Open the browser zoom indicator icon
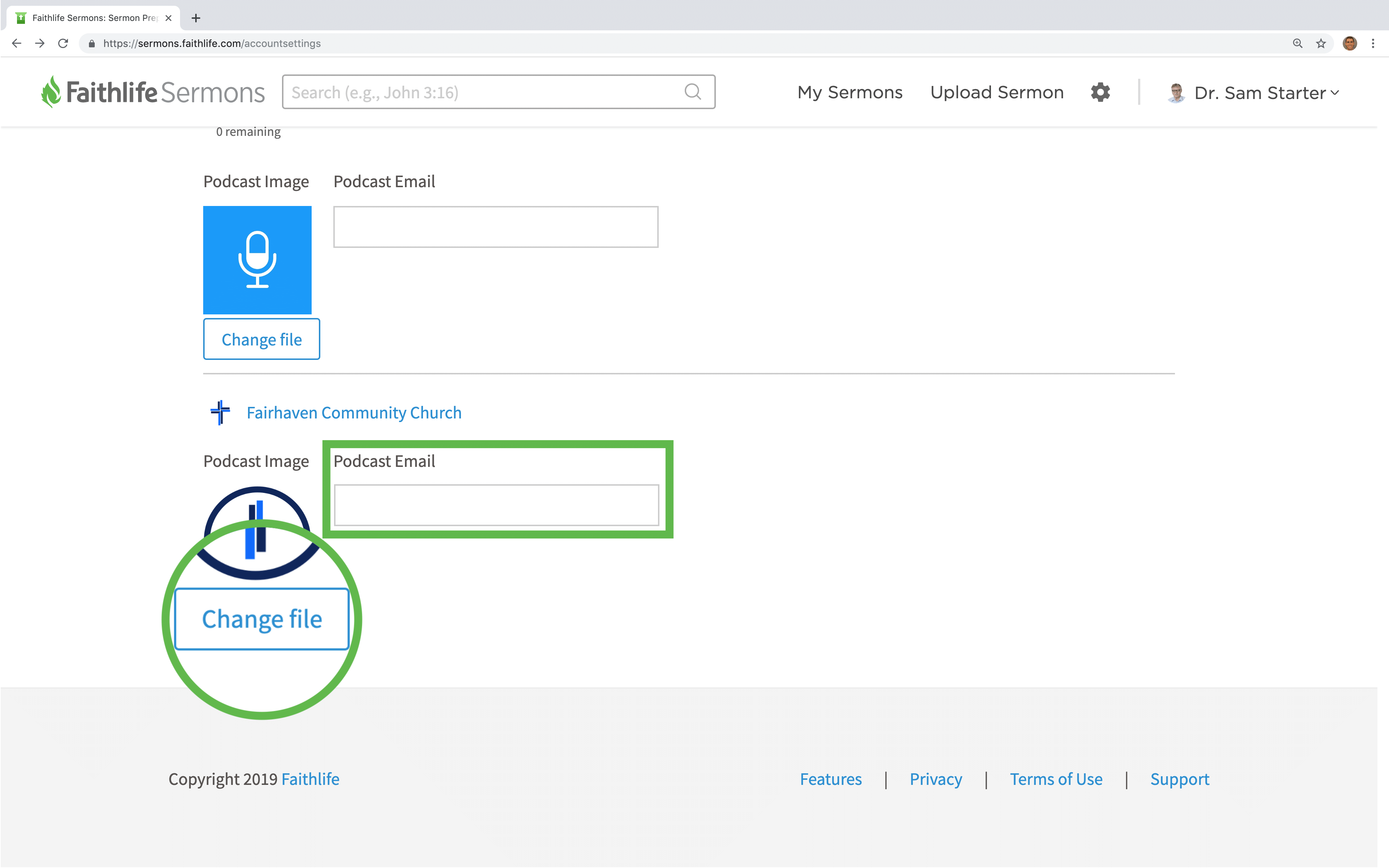1389x868 pixels. 1298,43
